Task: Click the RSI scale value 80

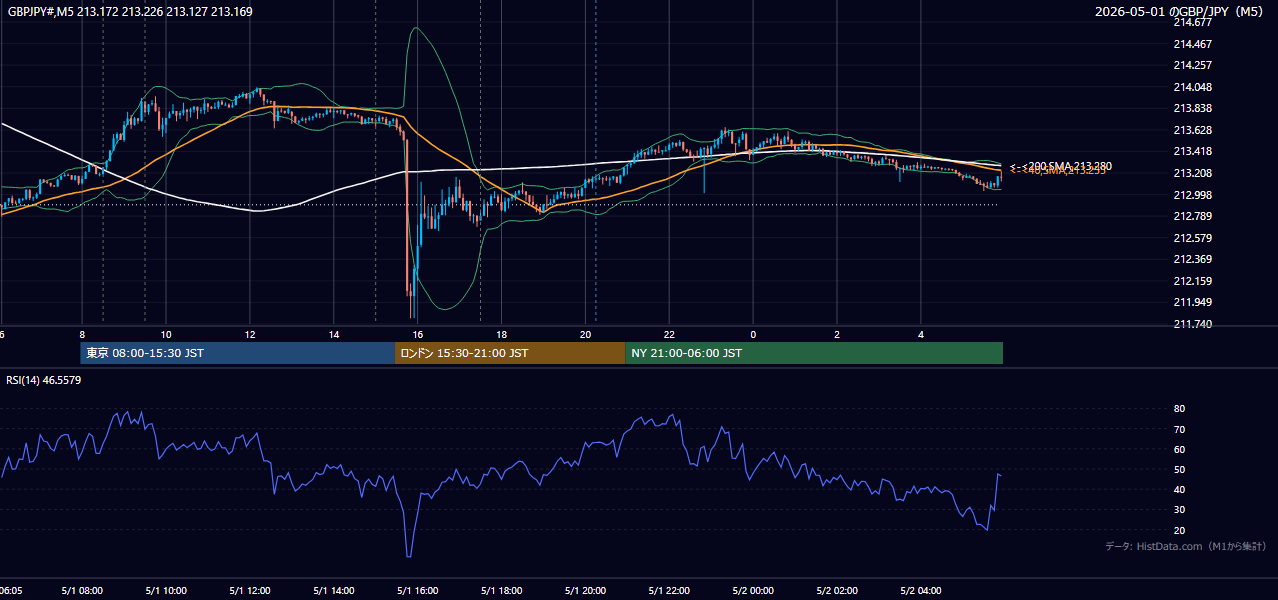Action: 1179,409
